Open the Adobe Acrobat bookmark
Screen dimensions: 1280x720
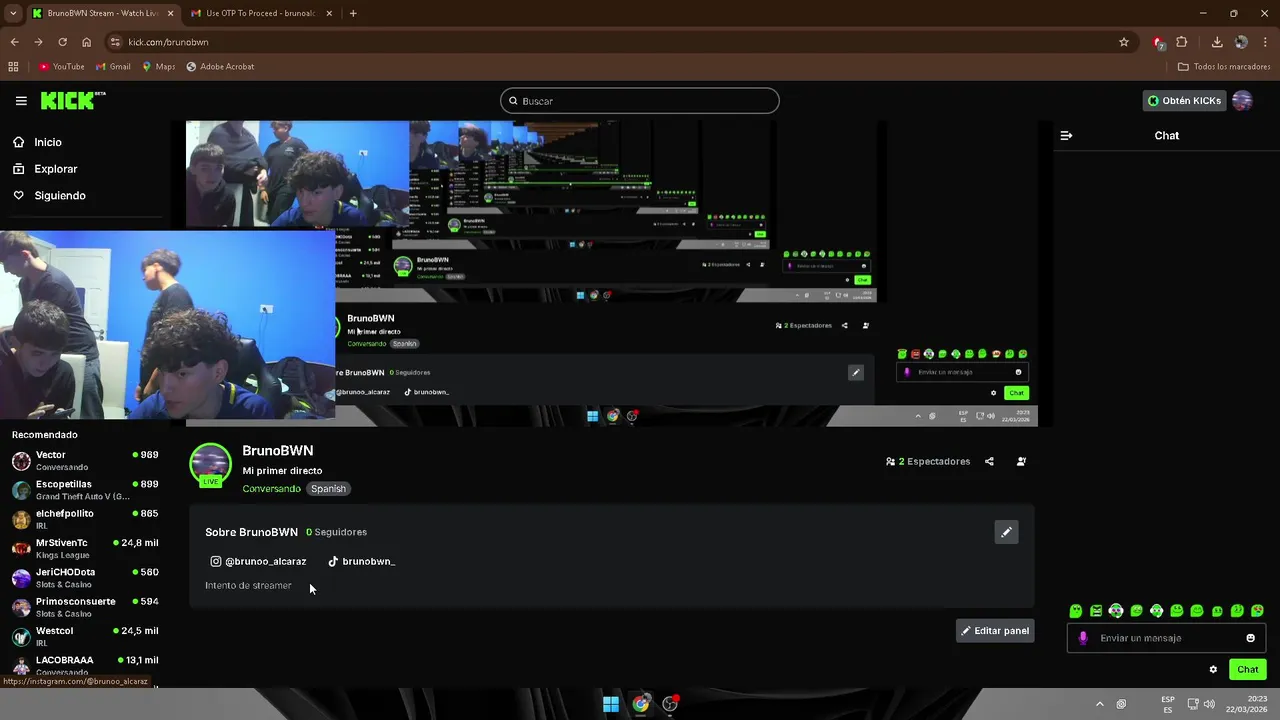tap(220, 67)
